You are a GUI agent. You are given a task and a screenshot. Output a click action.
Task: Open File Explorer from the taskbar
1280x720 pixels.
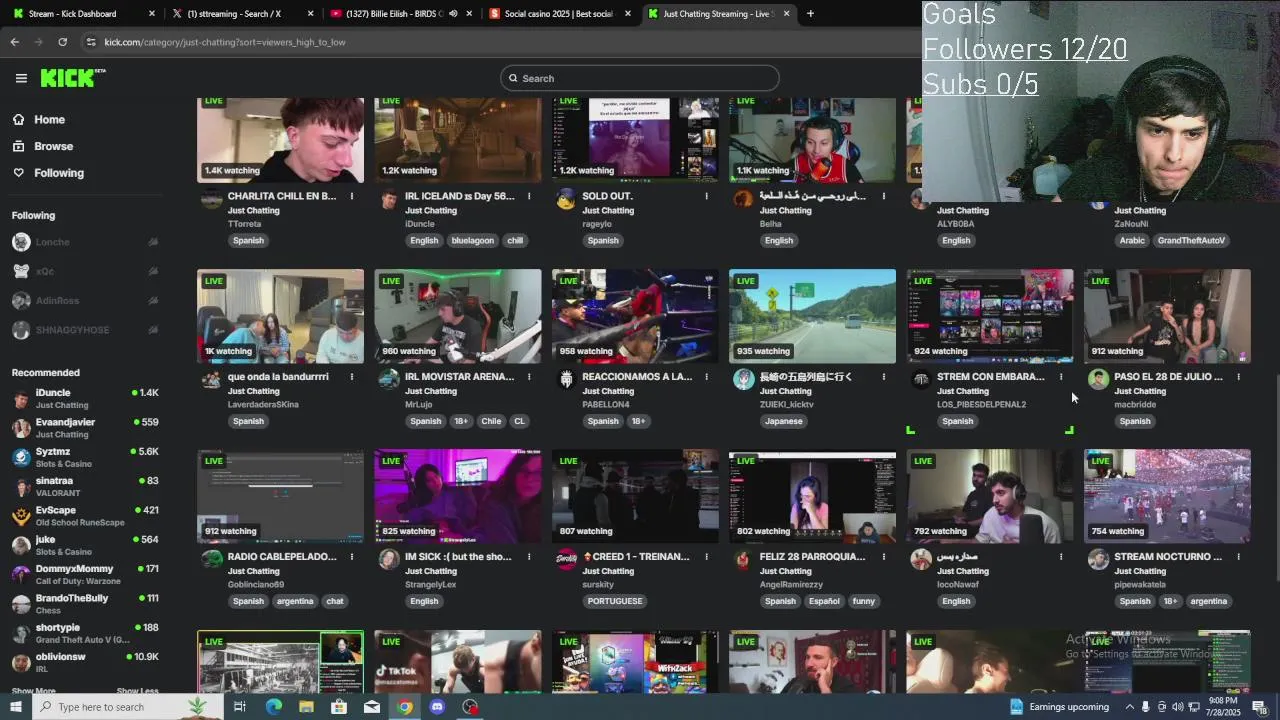[306, 707]
